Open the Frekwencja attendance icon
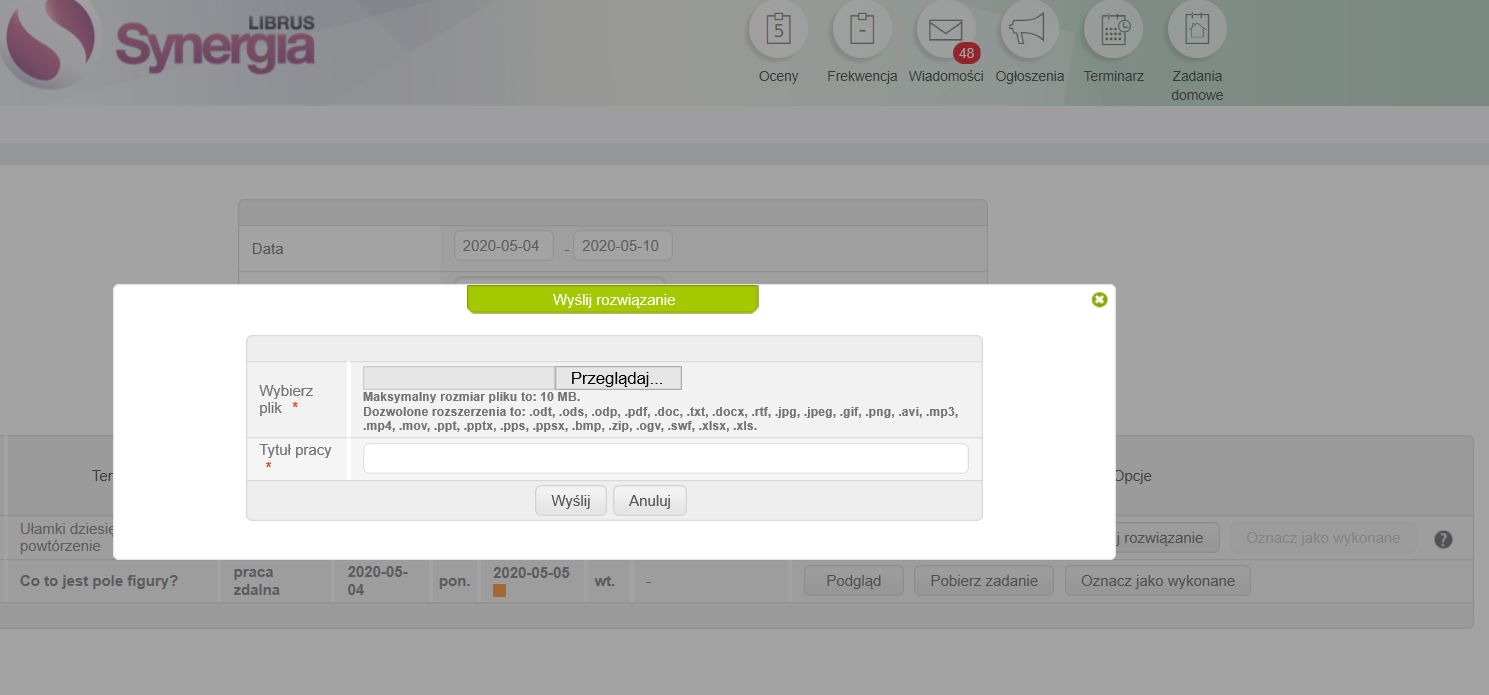Screen dimensions: 1489x695 pyautogui.click(x=862, y=31)
